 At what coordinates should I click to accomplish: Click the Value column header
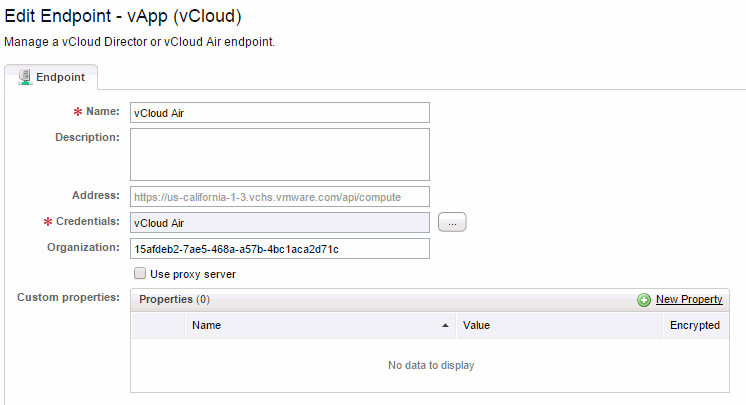pyautogui.click(x=558, y=325)
